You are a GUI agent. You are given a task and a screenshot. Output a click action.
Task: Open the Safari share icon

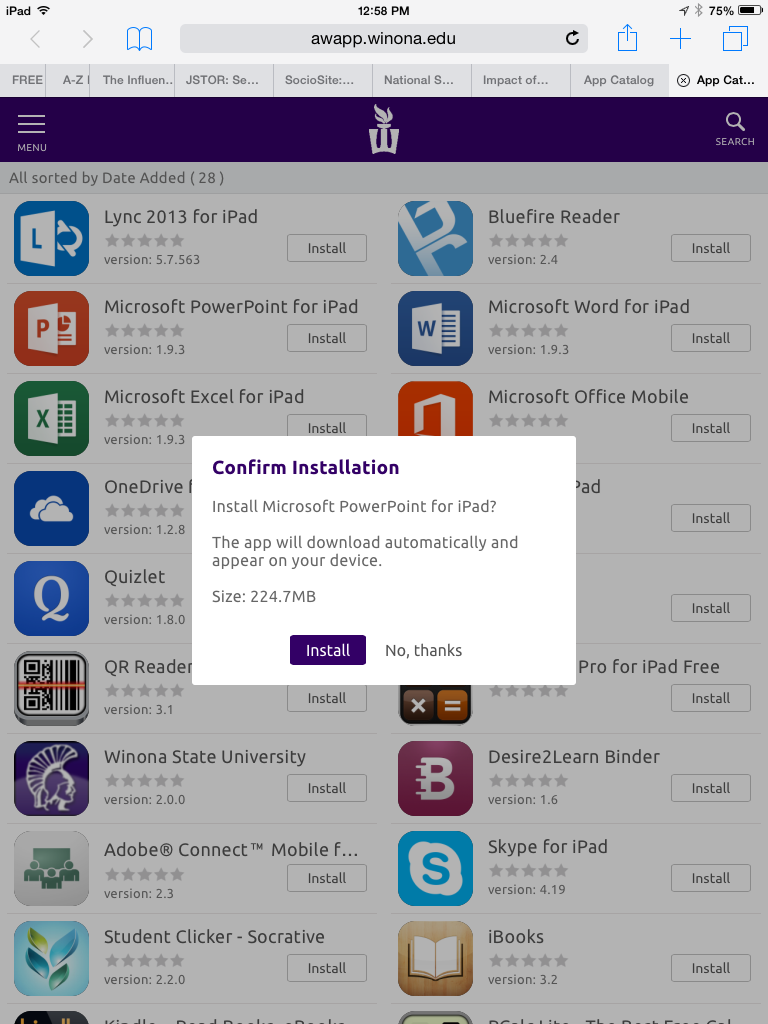click(x=627, y=39)
